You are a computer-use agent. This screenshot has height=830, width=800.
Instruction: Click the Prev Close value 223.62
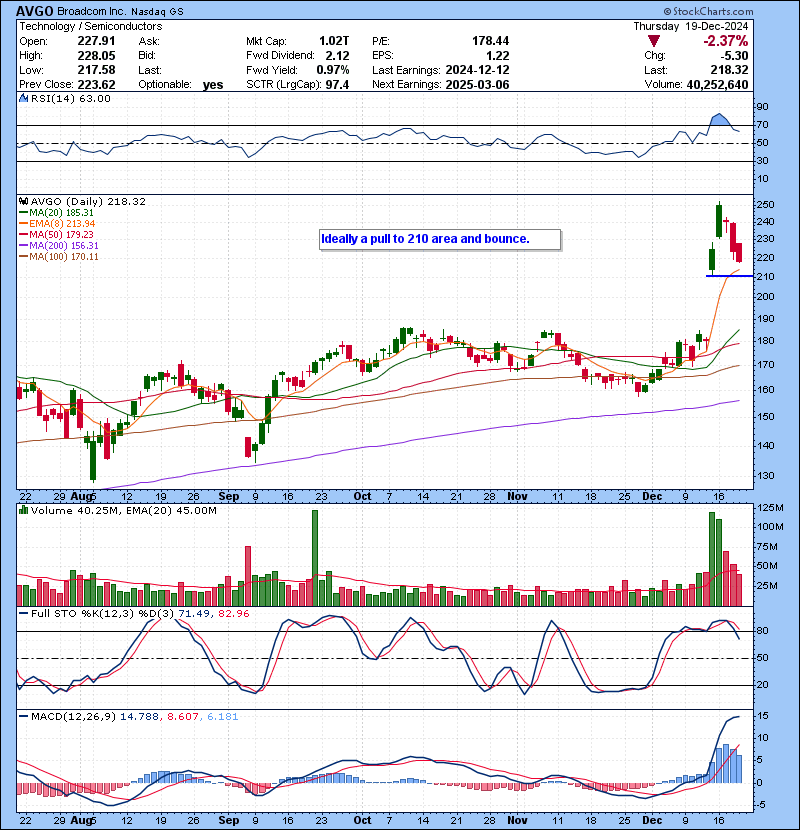coord(96,85)
